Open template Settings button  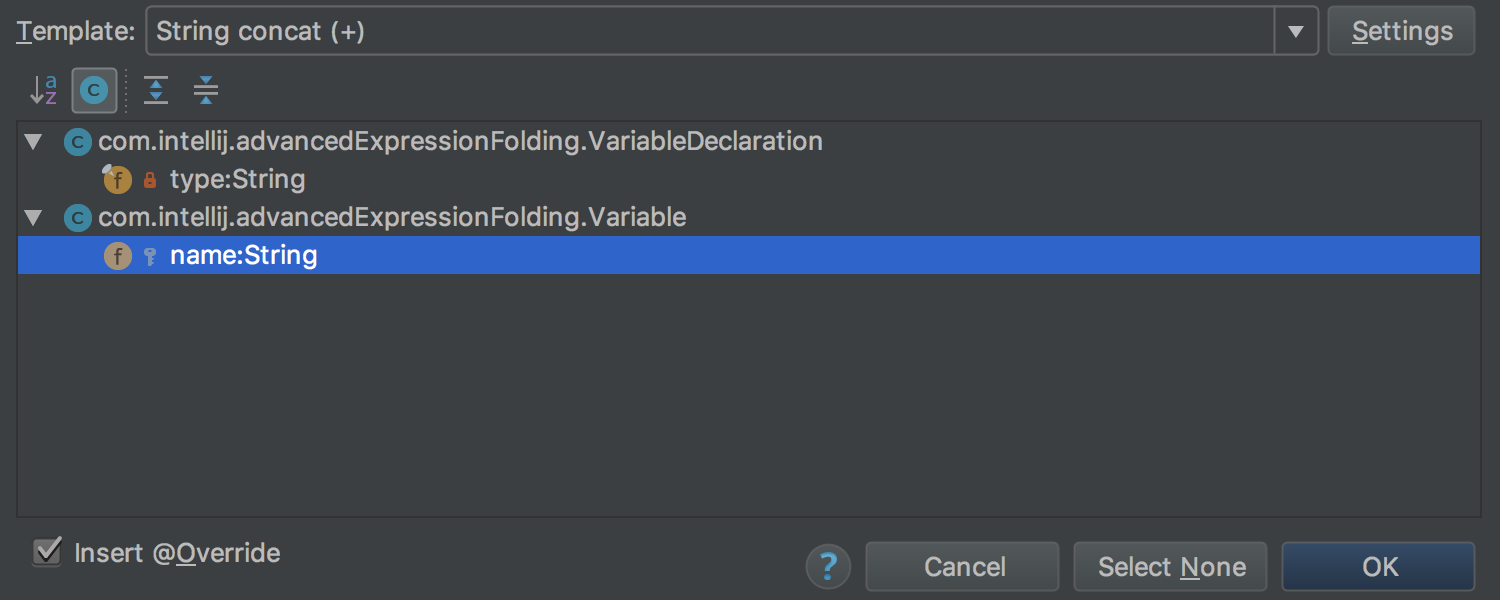[x=1401, y=31]
